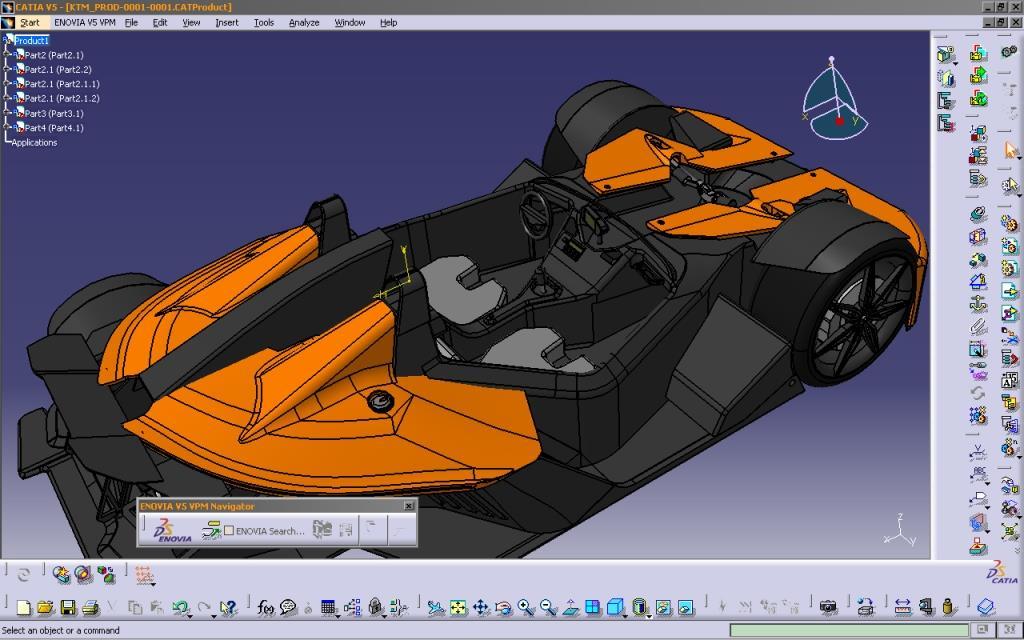Click the Applications tree entry
The width and height of the screenshot is (1024, 640).
tap(34, 142)
